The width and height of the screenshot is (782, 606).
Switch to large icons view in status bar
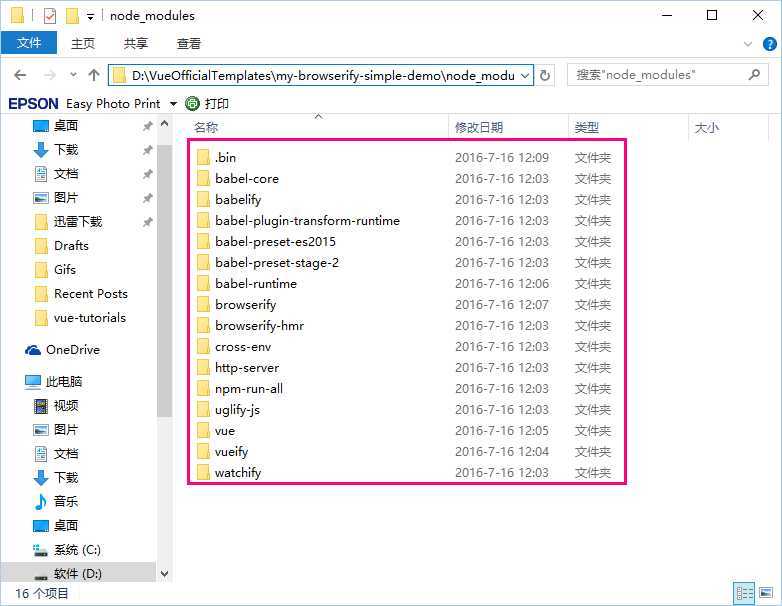click(766, 593)
